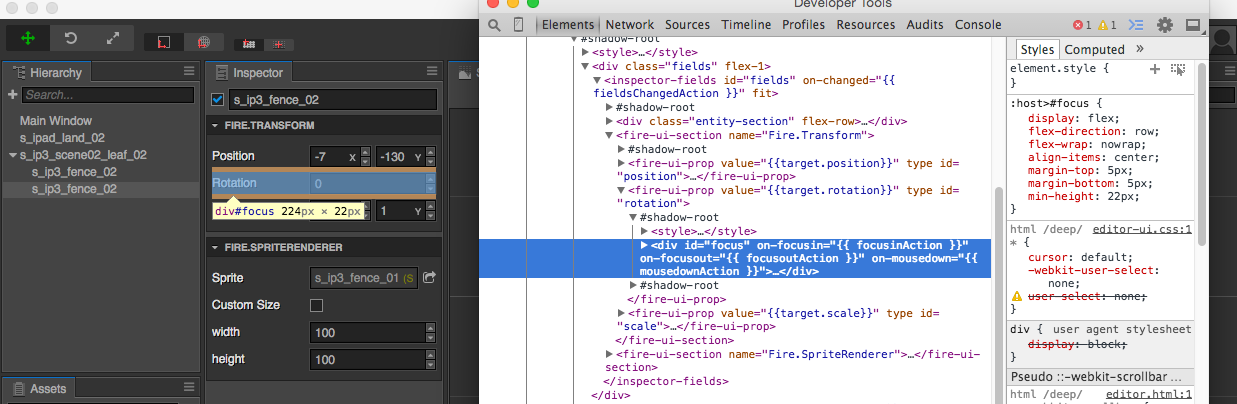Toggle the global coordinate globe button

[203, 42]
